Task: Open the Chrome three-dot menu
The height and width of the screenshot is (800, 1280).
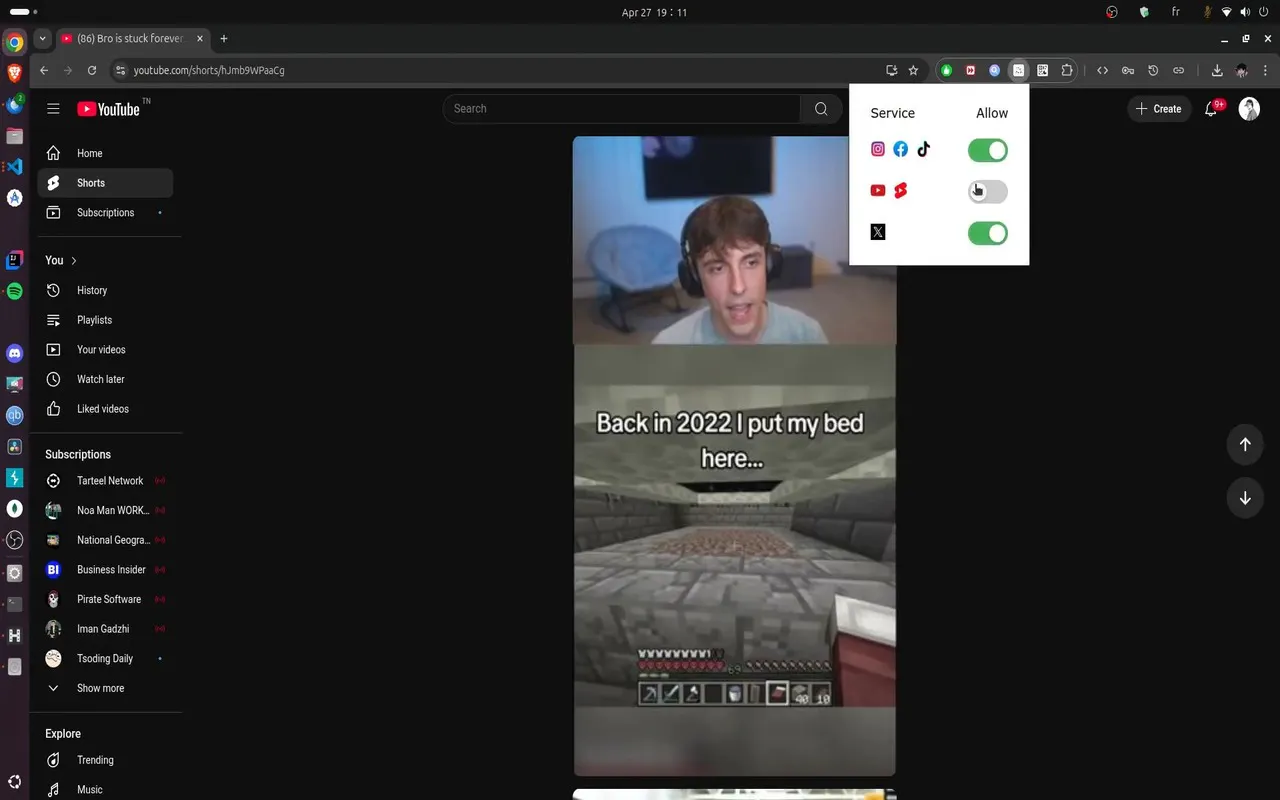Action: tap(1266, 71)
